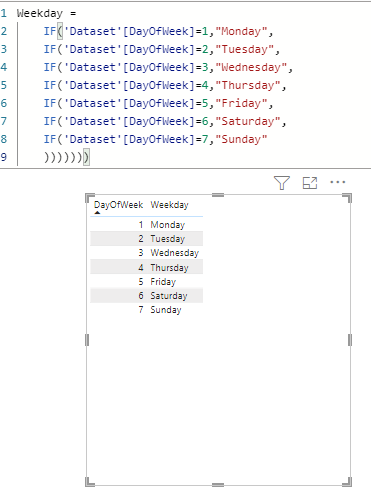The image size is (371, 492).
Task: Open the visual filter icon
Action: [x=282, y=183]
